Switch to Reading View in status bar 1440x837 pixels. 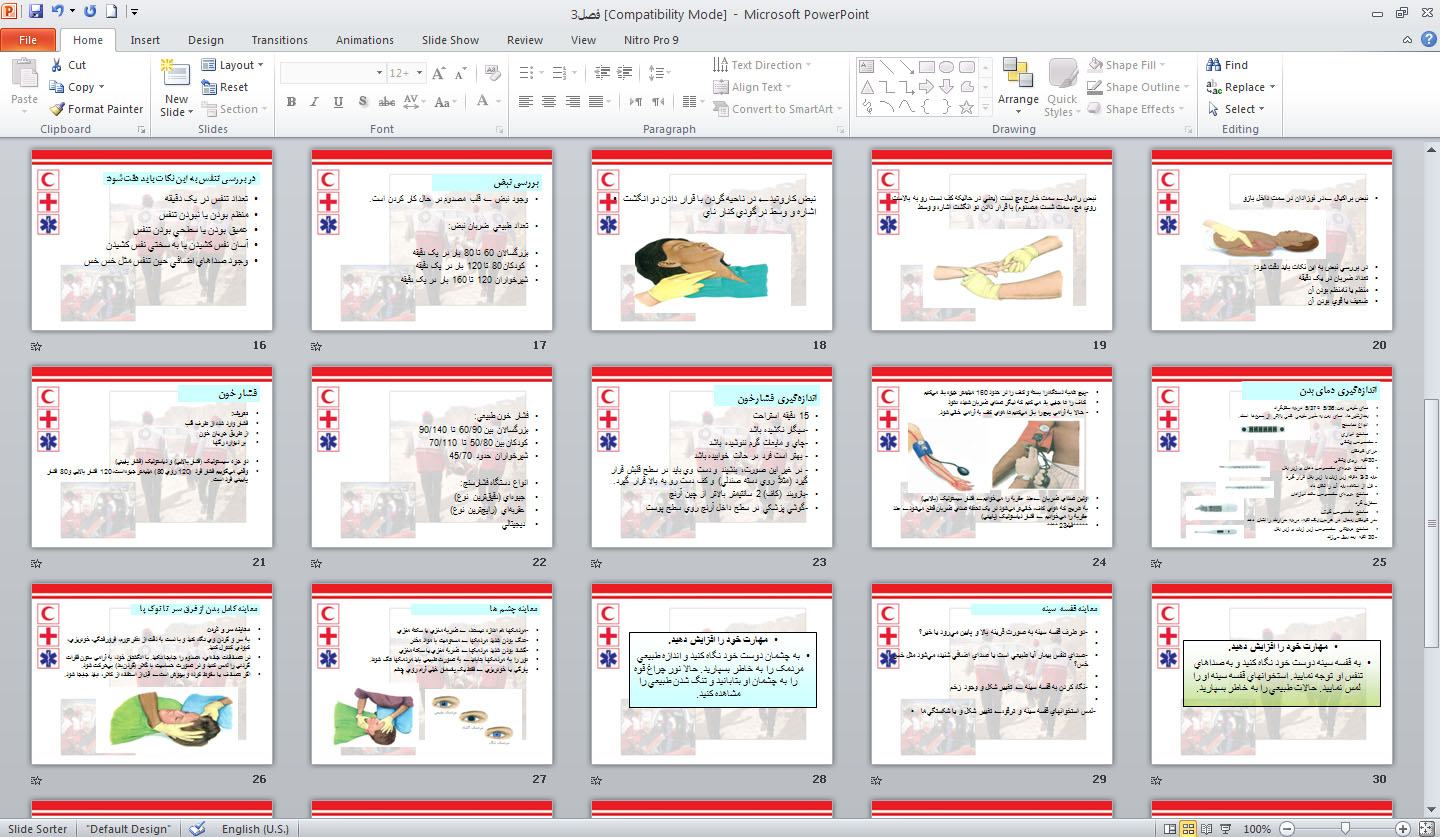pyautogui.click(x=1208, y=829)
